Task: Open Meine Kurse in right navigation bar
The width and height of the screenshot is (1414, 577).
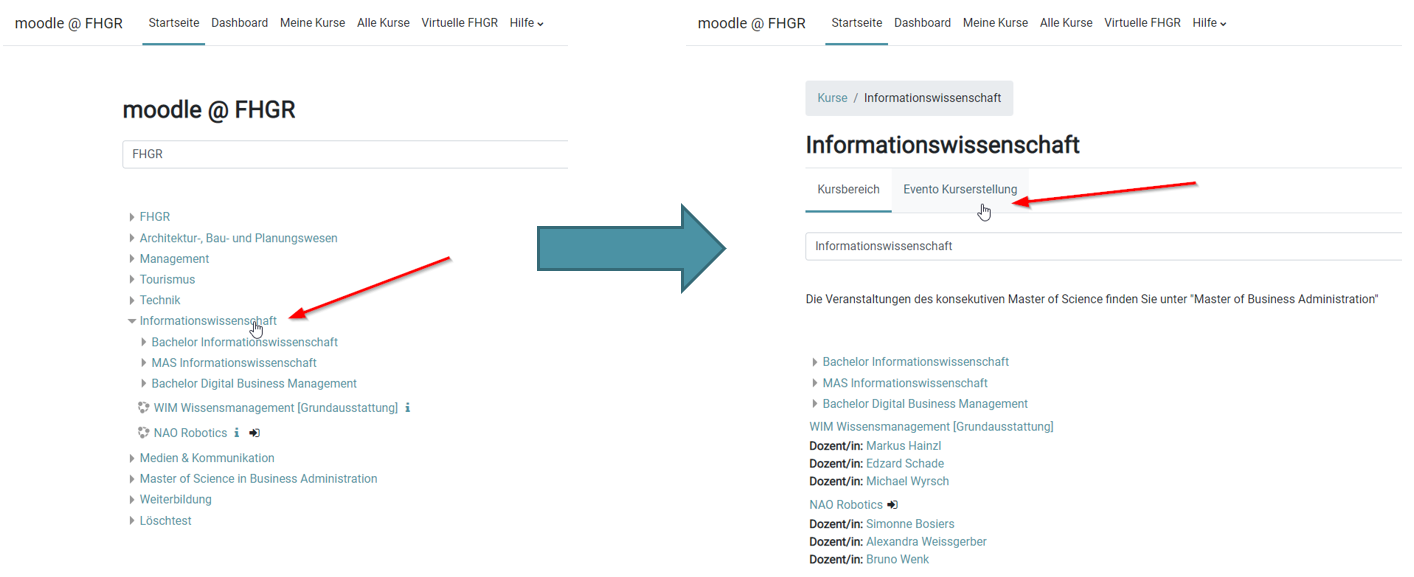Action: [x=995, y=23]
